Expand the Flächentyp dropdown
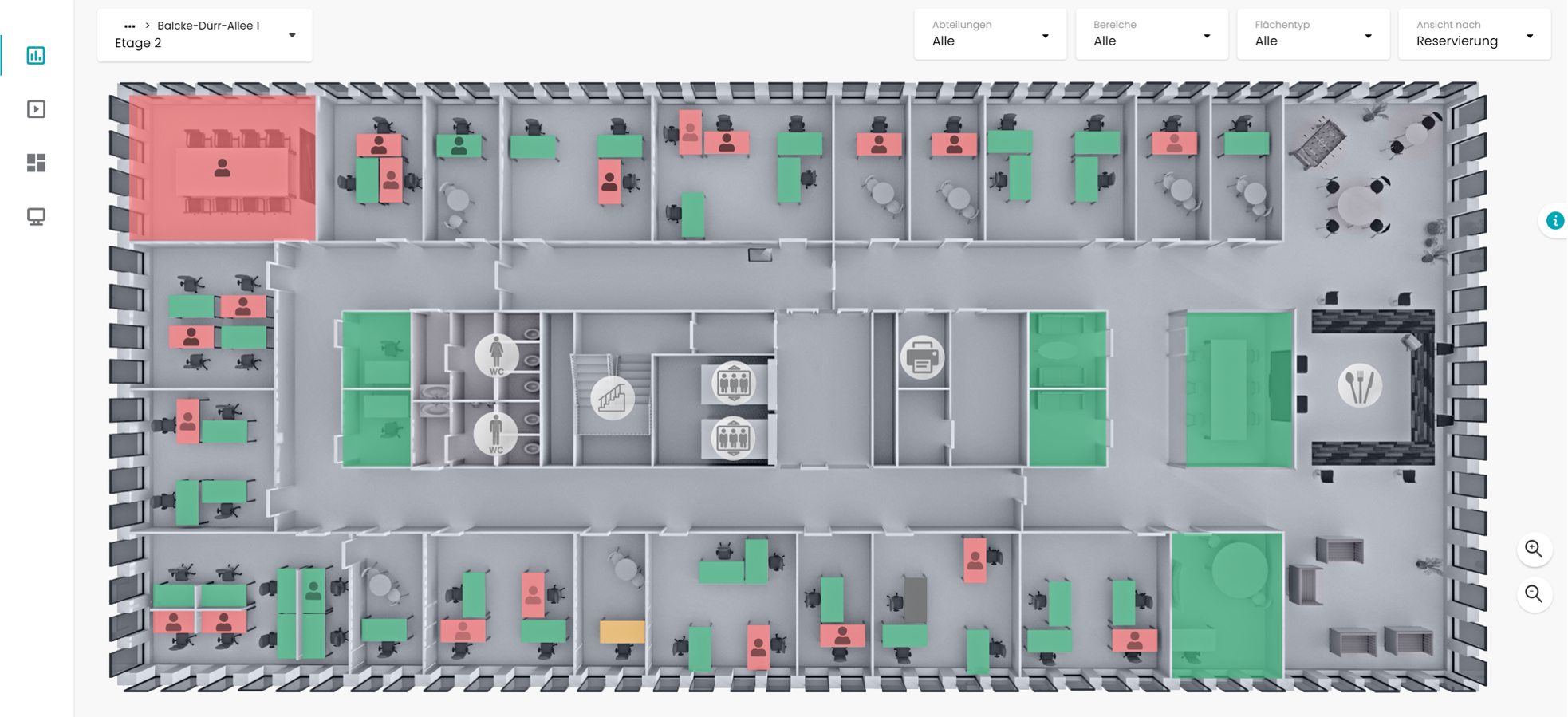Image resolution: width=1568 pixels, height=717 pixels. click(x=1313, y=34)
